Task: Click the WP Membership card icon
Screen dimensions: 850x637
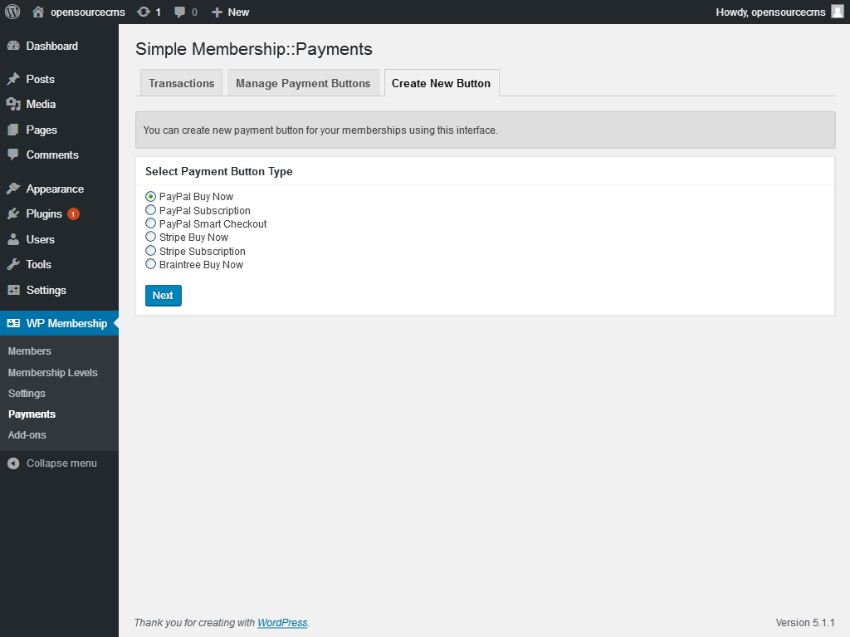Action: click(14, 323)
